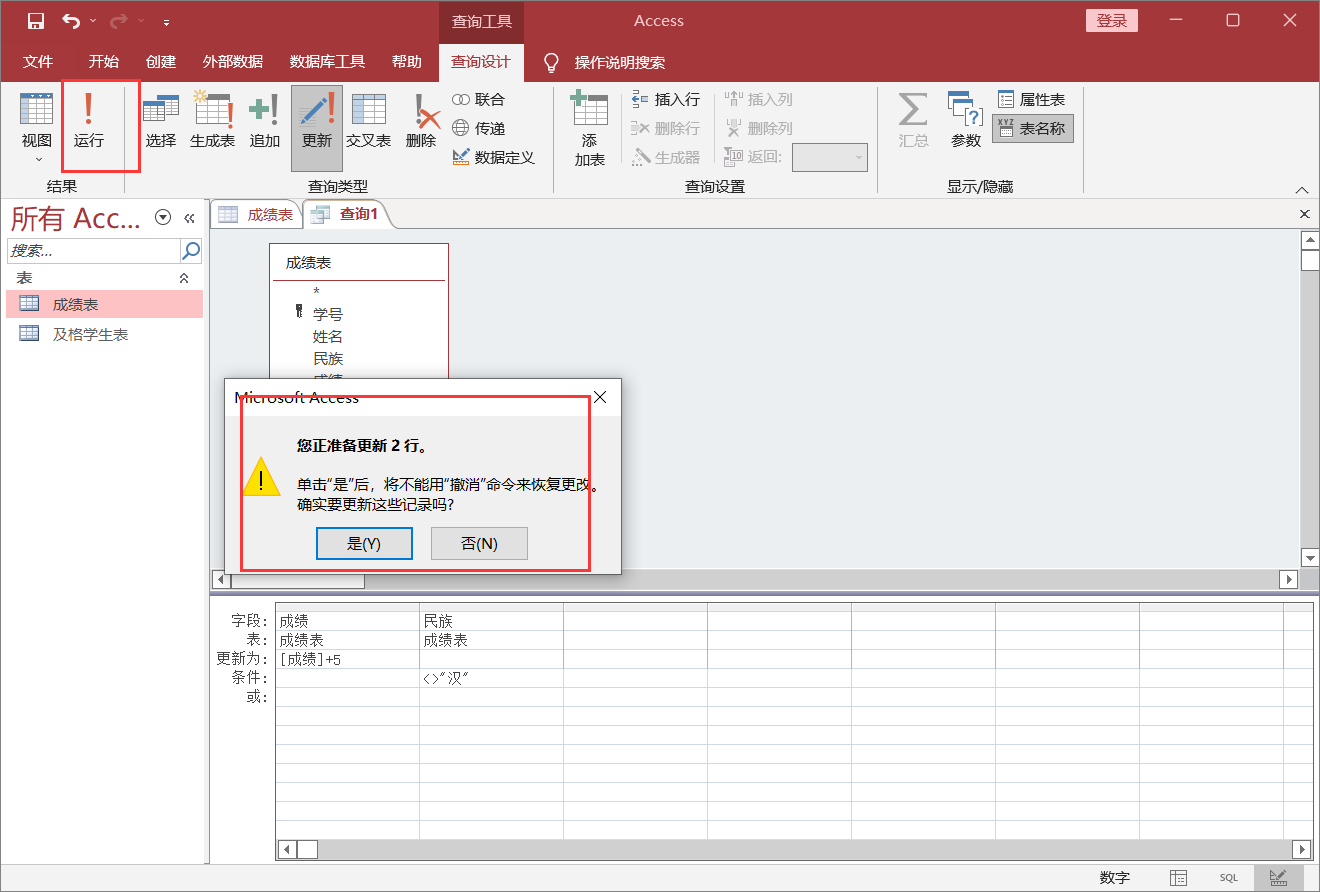The width and height of the screenshot is (1320, 892).
Task: Select 联合 union query
Action: (479, 100)
